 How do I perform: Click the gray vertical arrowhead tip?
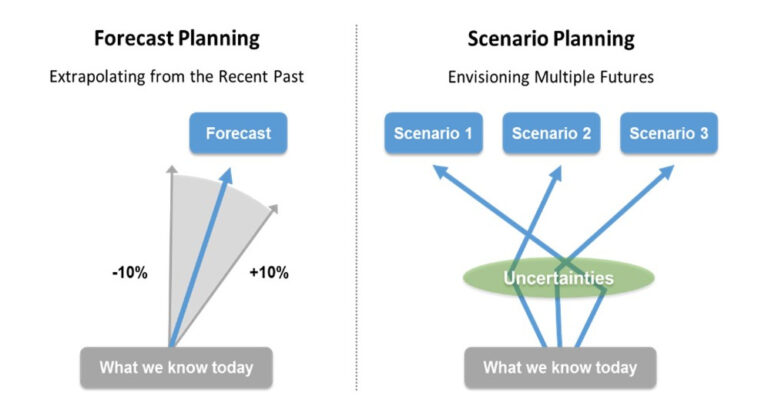click(172, 169)
